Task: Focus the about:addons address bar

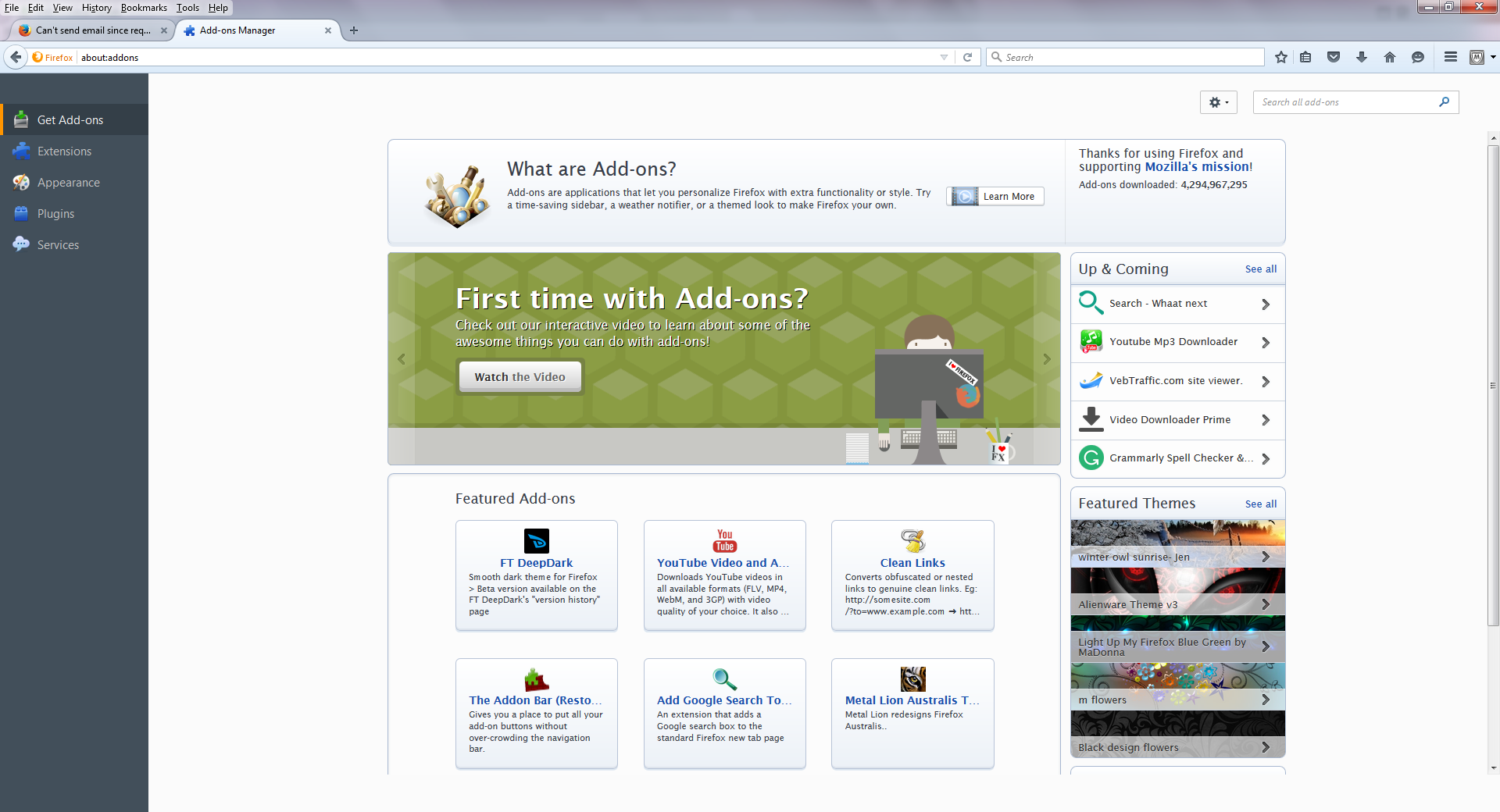Action: coord(508,57)
